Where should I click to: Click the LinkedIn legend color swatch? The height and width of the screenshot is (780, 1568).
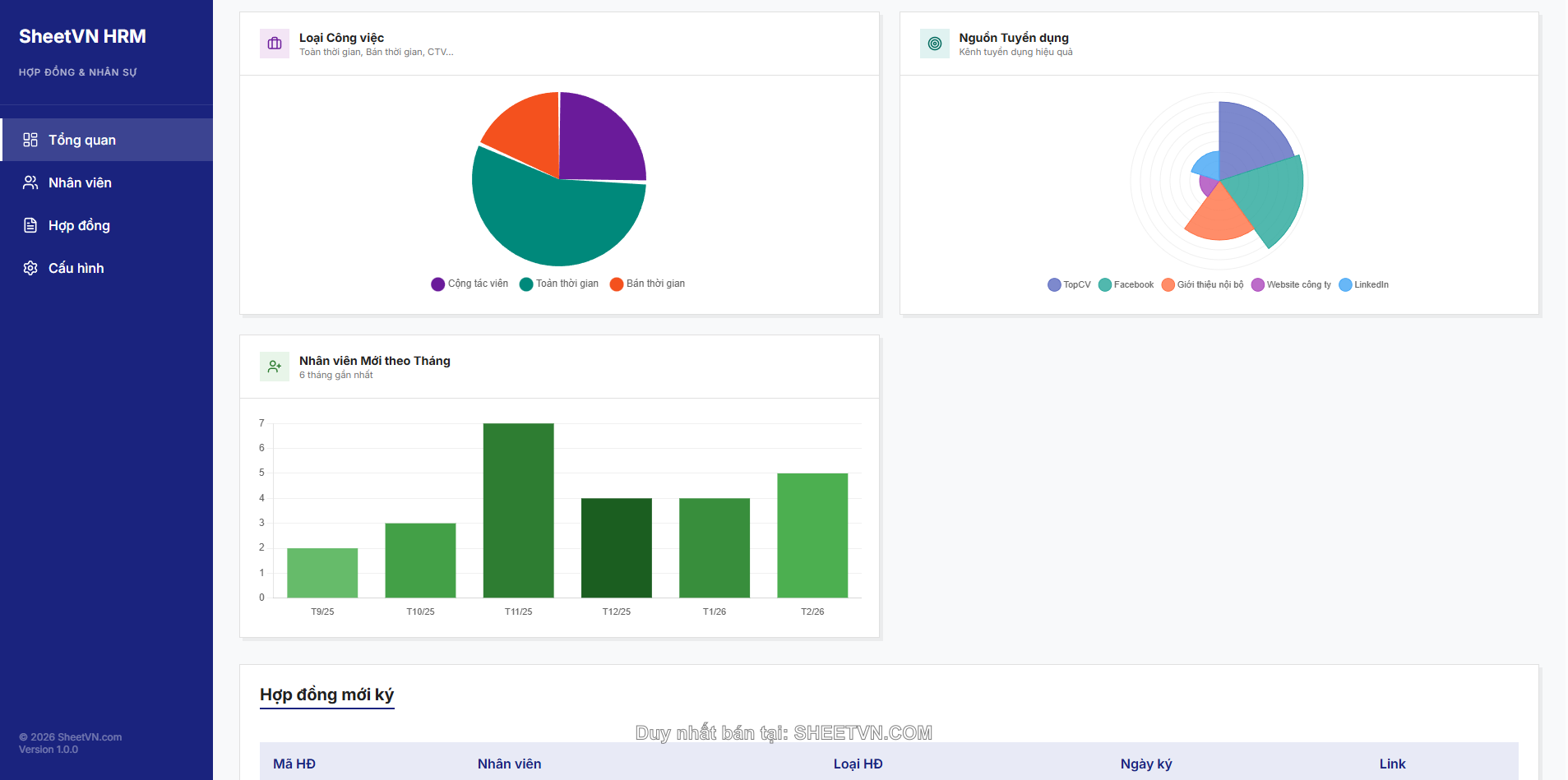[1345, 284]
